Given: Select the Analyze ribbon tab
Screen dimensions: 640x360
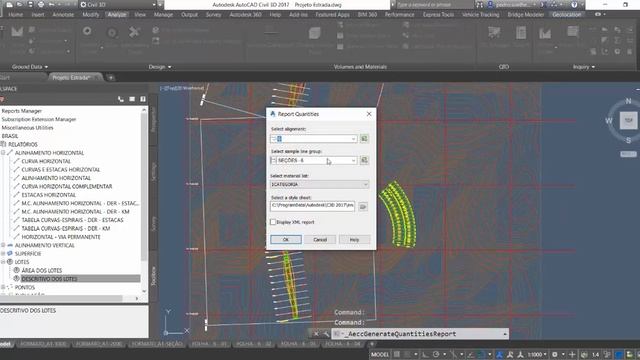Looking at the screenshot, I should click(117, 15).
